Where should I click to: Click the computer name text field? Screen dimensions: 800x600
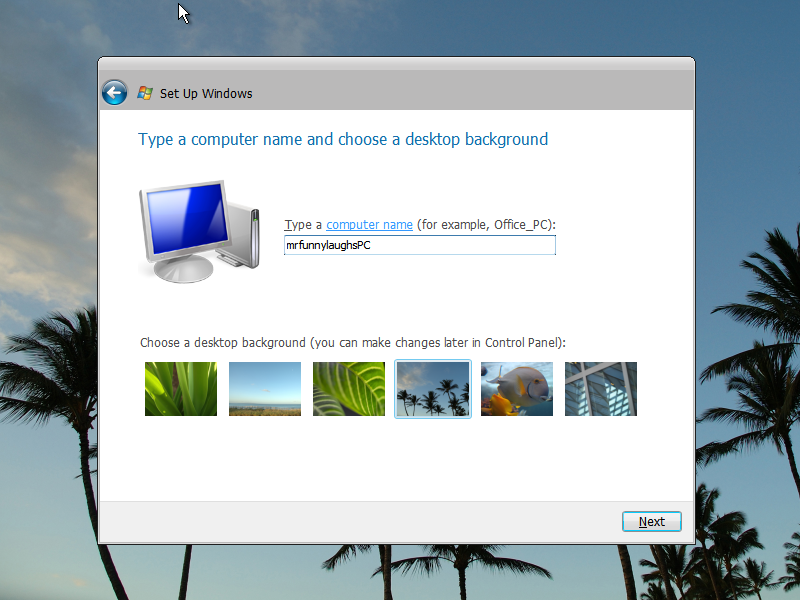click(419, 245)
